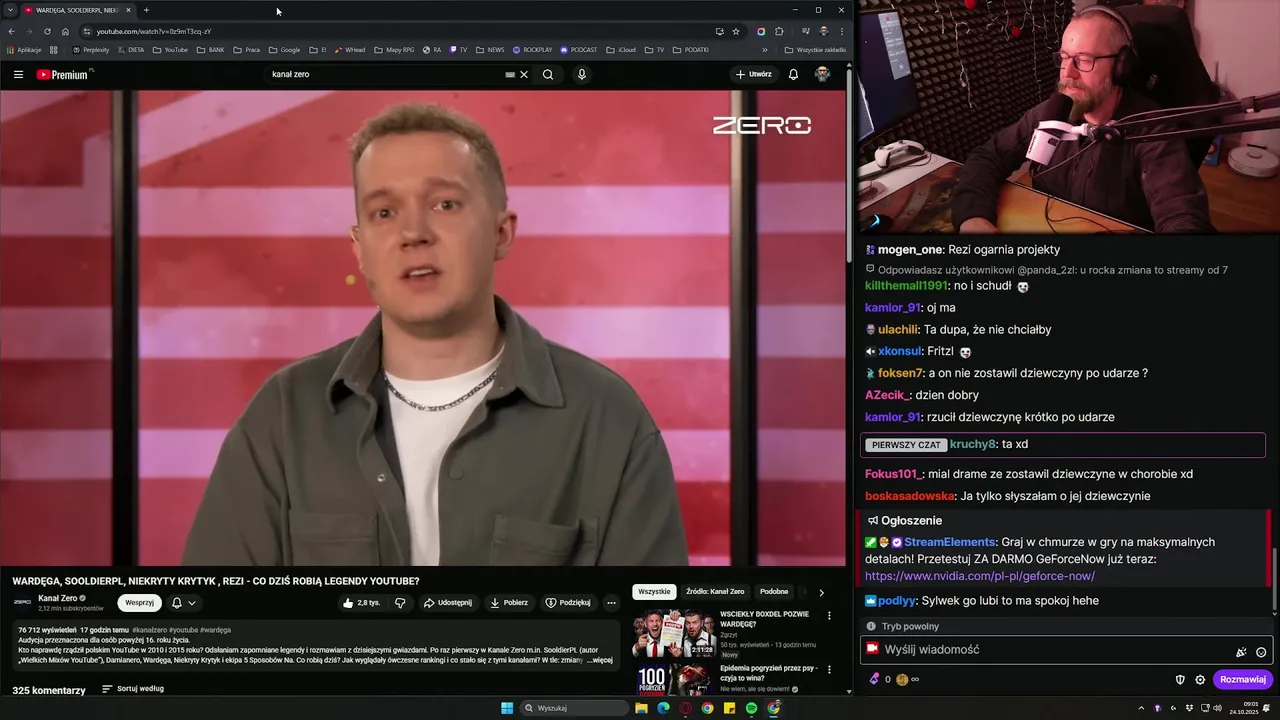Open the YouTube guide hamburger menu
The image size is (1280, 720).
pos(18,74)
